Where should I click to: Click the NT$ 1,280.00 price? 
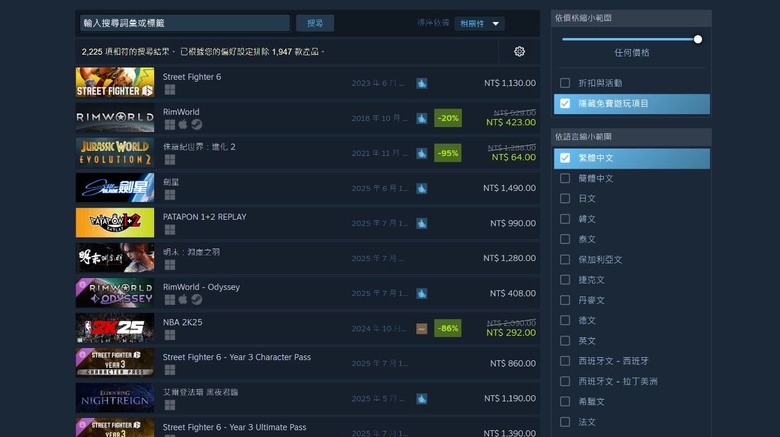tap(509, 258)
